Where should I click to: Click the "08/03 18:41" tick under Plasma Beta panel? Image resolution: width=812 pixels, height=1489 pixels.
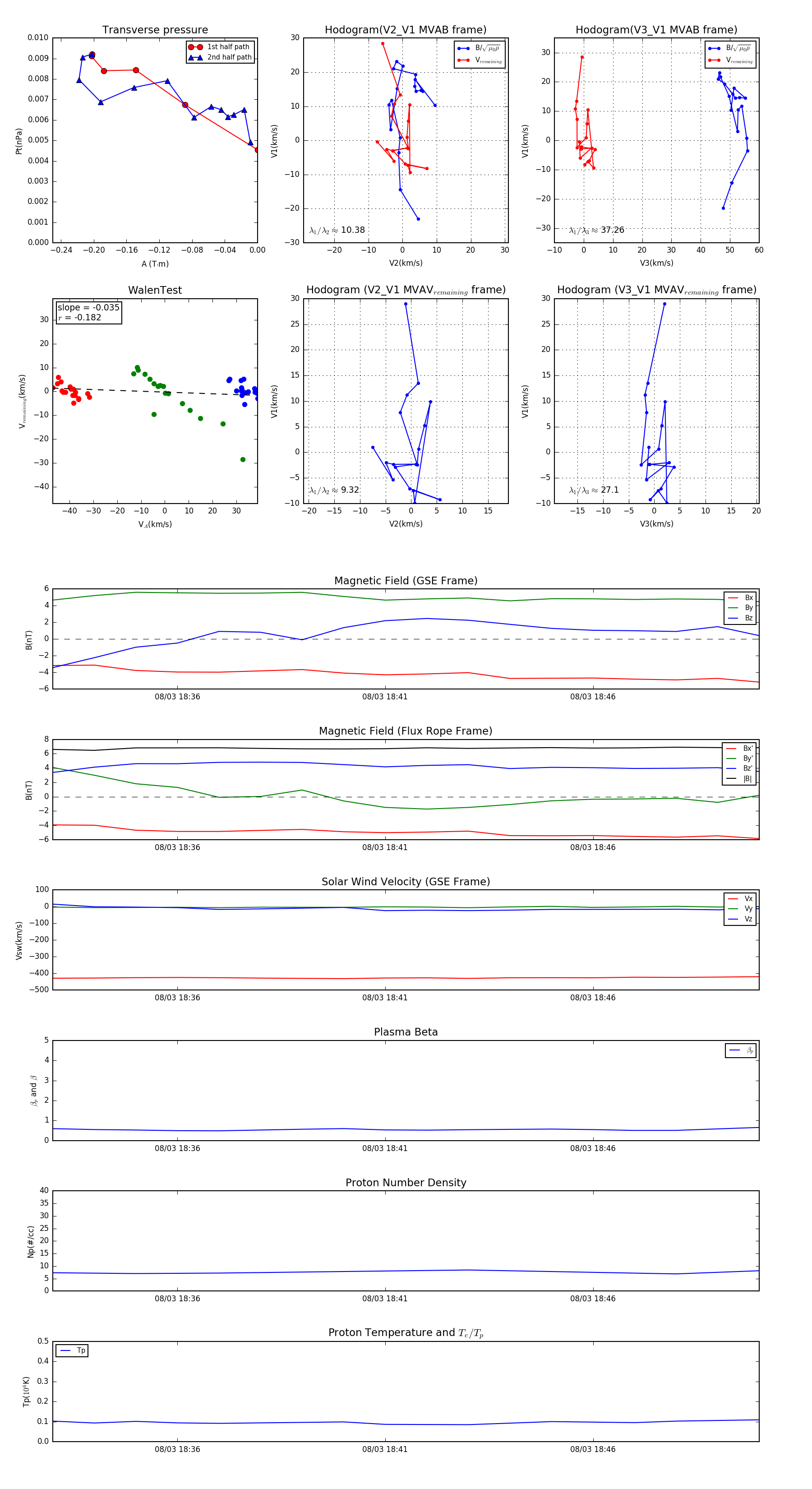[x=385, y=1148]
